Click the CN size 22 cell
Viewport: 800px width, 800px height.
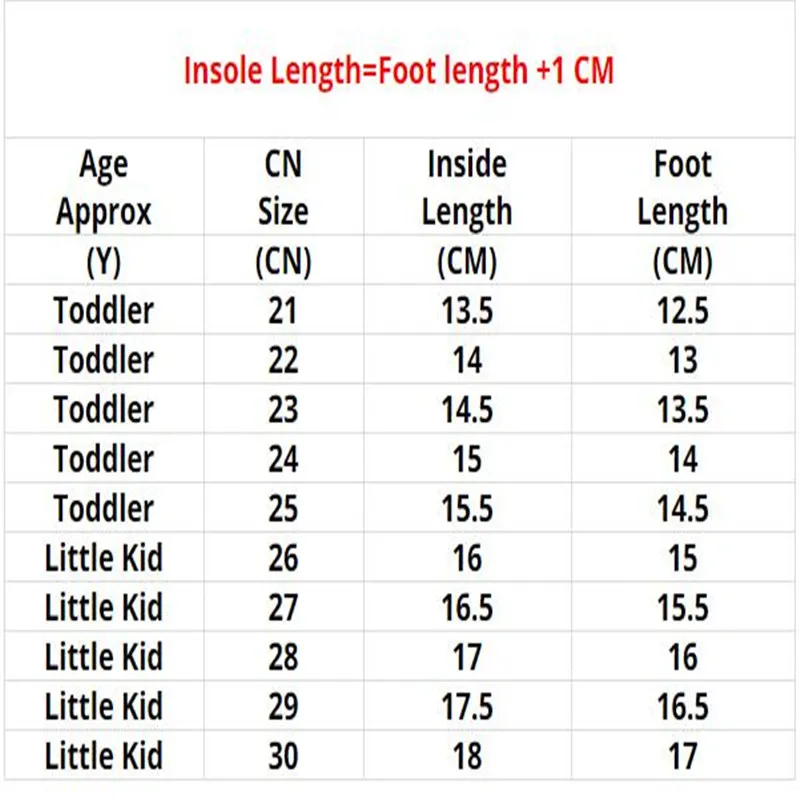(x=283, y=360)
